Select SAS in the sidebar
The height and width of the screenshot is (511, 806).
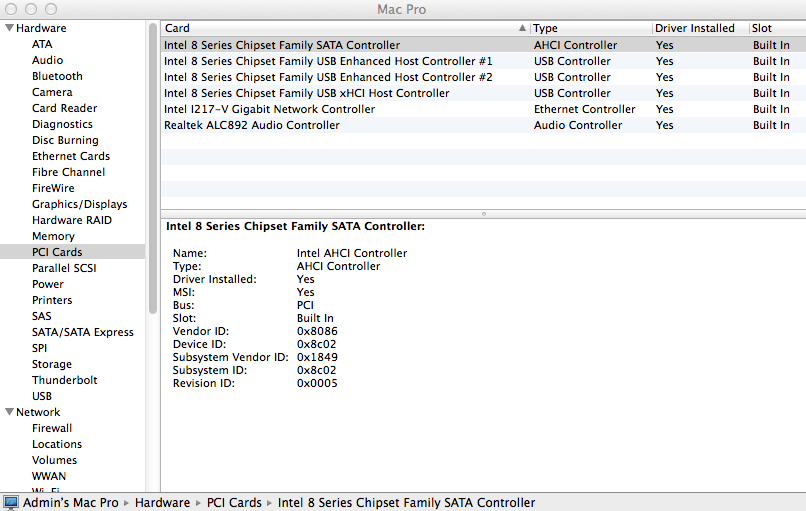pyautogui.click(x=42, y=316)
